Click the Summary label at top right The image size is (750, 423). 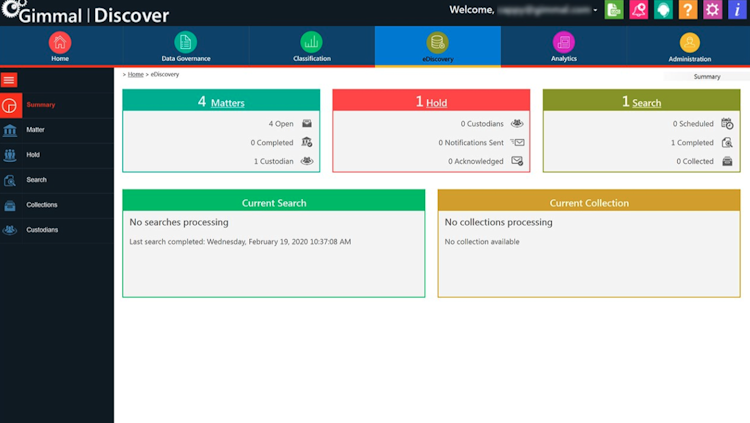[x=707, y=77]
